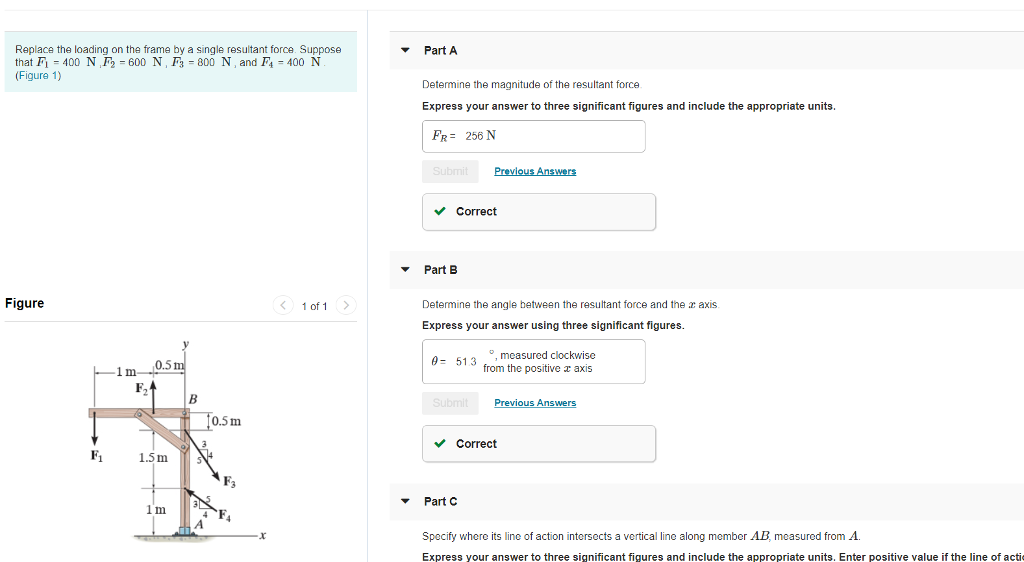Click the θ angle answer field
The height and width of the screenshot is (562, 1024).
point(533,361)
